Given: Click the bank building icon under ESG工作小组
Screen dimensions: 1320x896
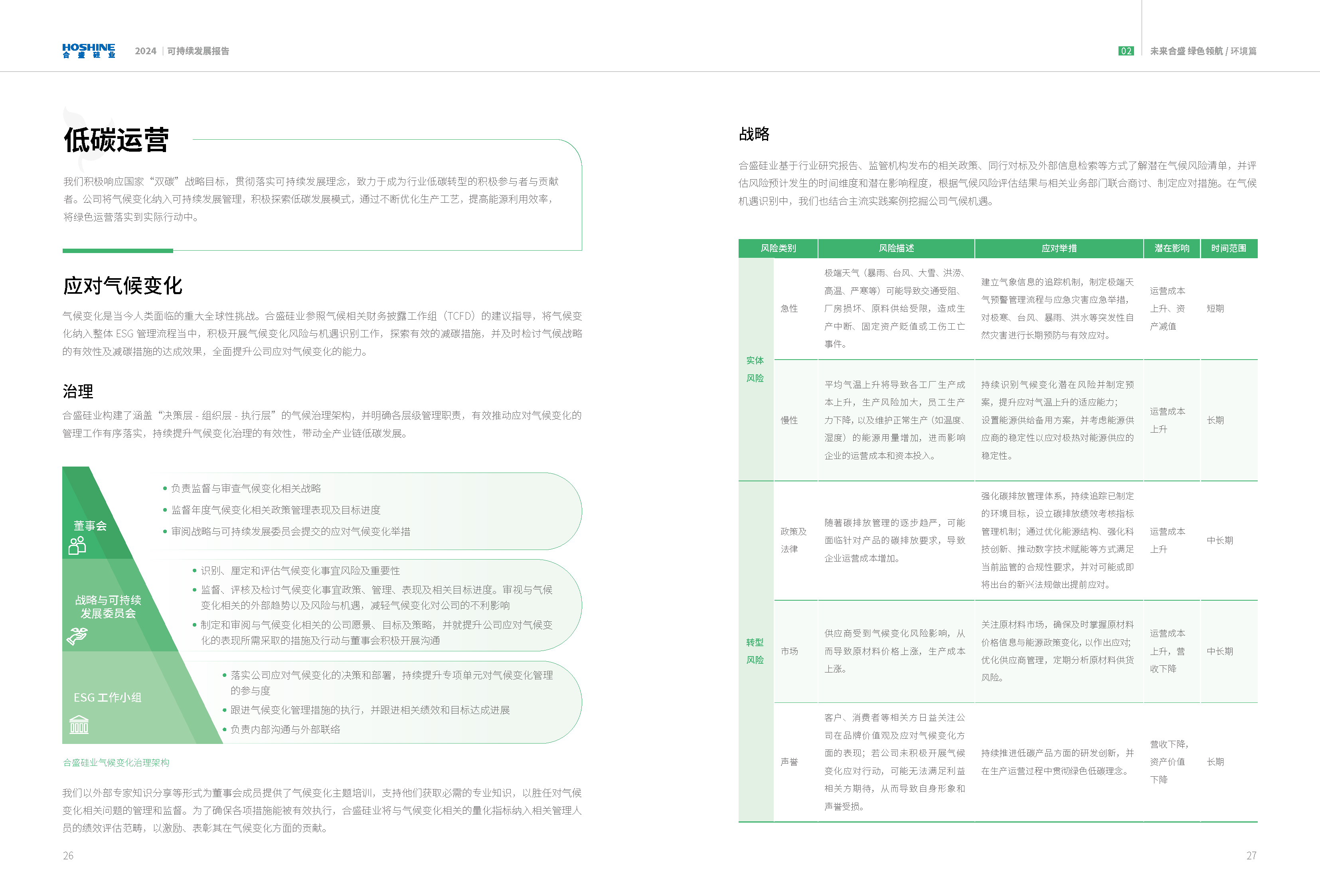Looking at the screenshot, I should tap(79, 726).
